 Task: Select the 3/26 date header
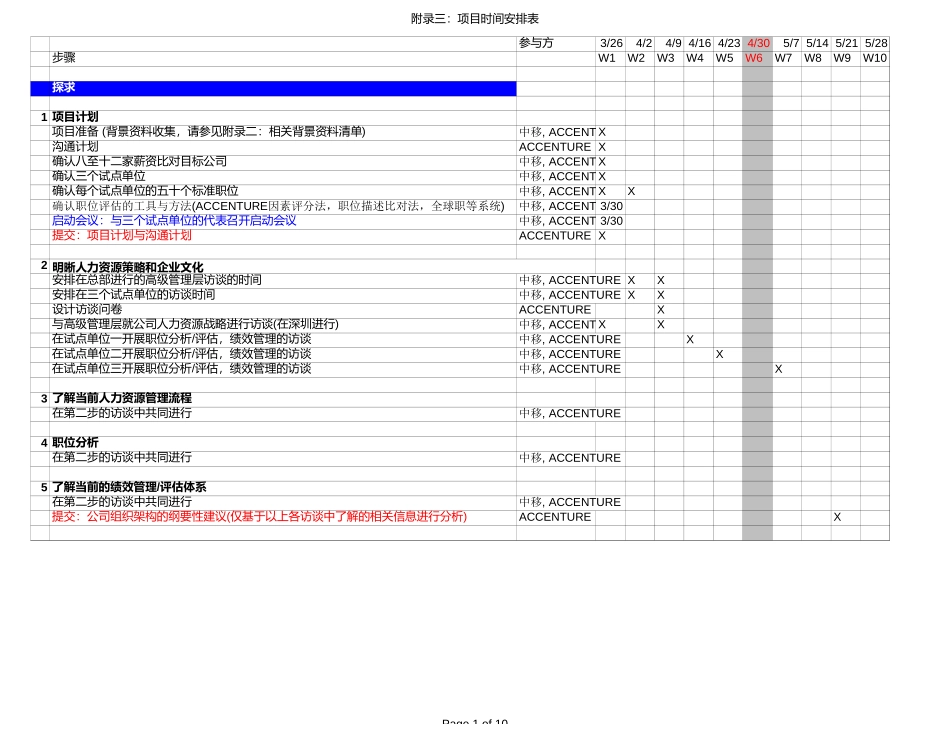point(611,43)
